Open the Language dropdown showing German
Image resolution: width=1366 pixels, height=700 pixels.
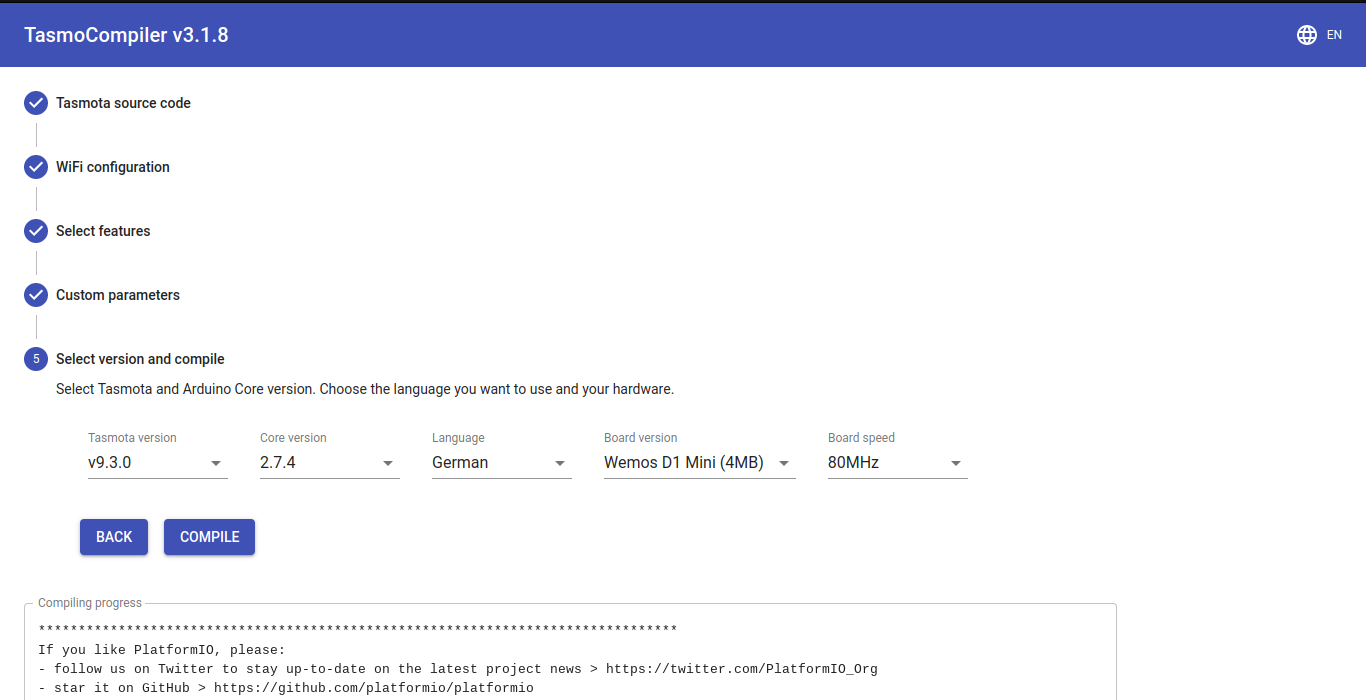pyautogui.click(x=502, y=463)
